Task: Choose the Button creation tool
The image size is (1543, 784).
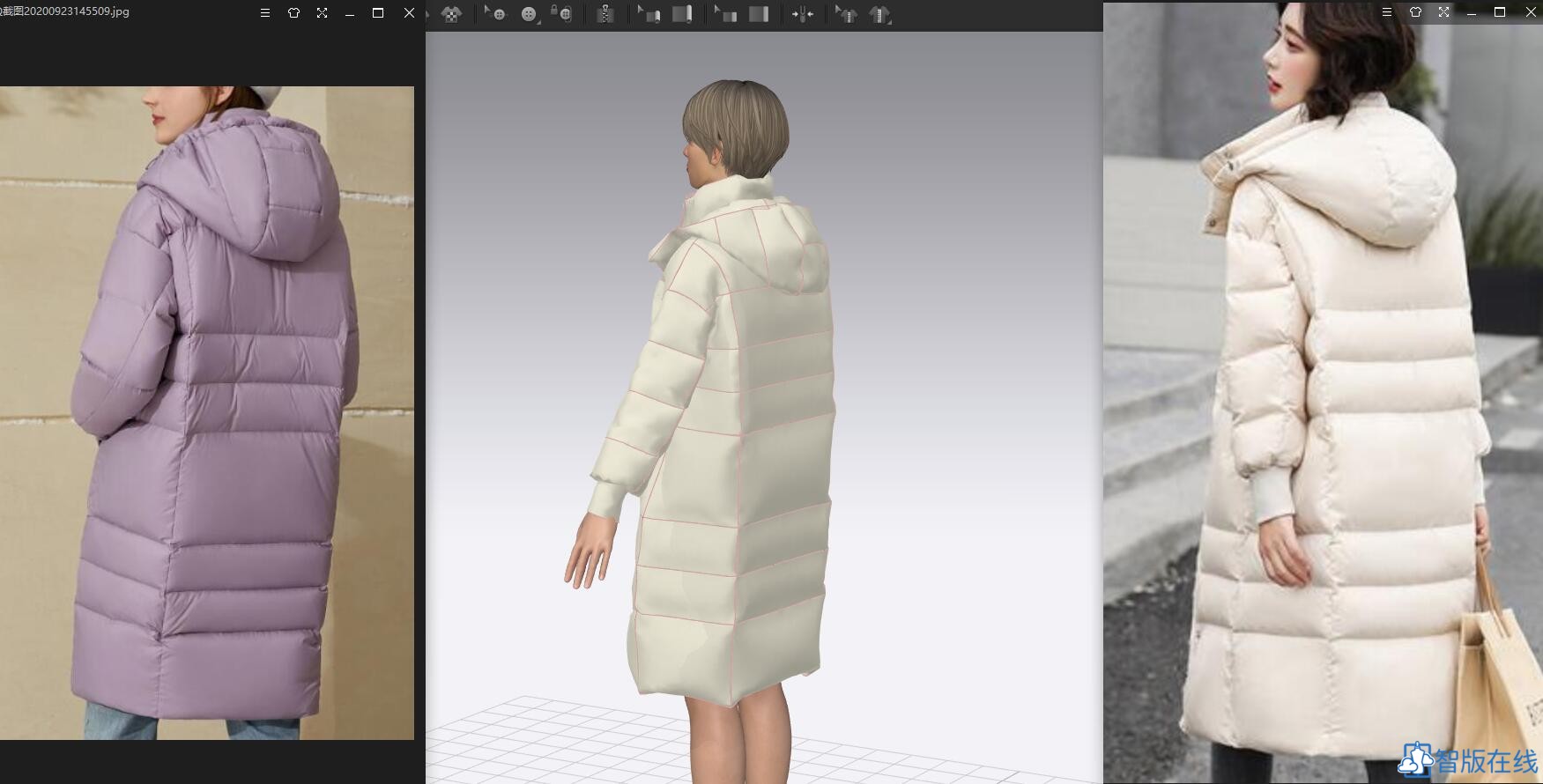Action: (x=529, y=14)
